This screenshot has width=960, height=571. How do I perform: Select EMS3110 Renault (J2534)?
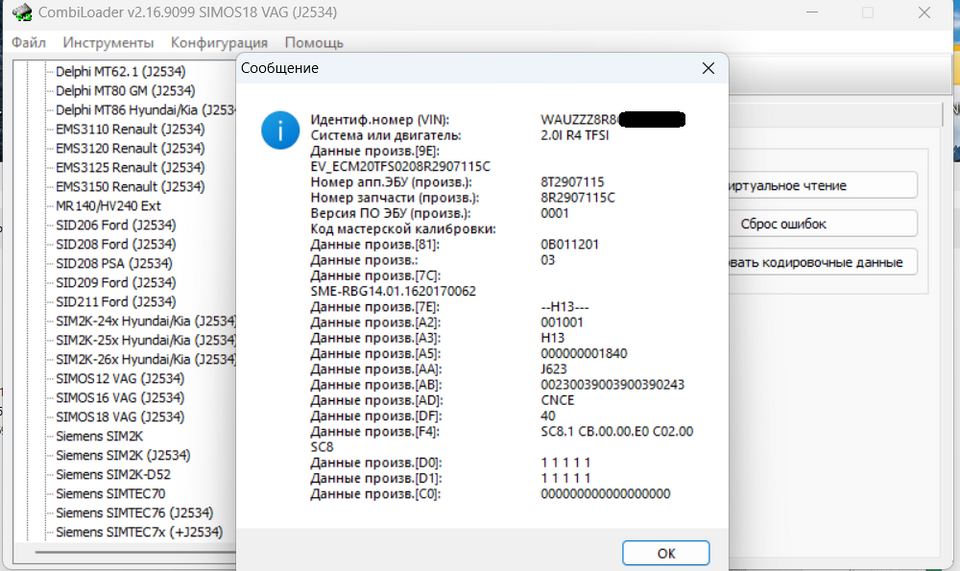tap(130, 129)
